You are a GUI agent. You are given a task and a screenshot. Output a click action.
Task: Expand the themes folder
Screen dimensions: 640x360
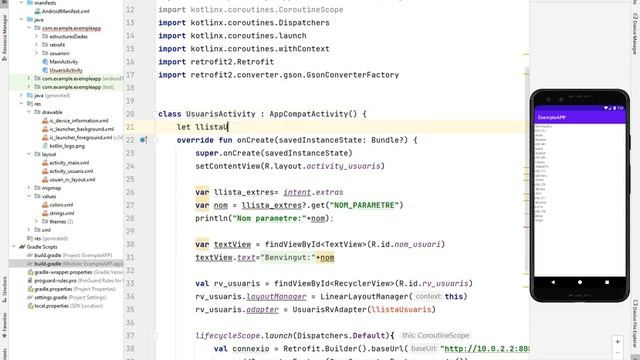[37, 222]
